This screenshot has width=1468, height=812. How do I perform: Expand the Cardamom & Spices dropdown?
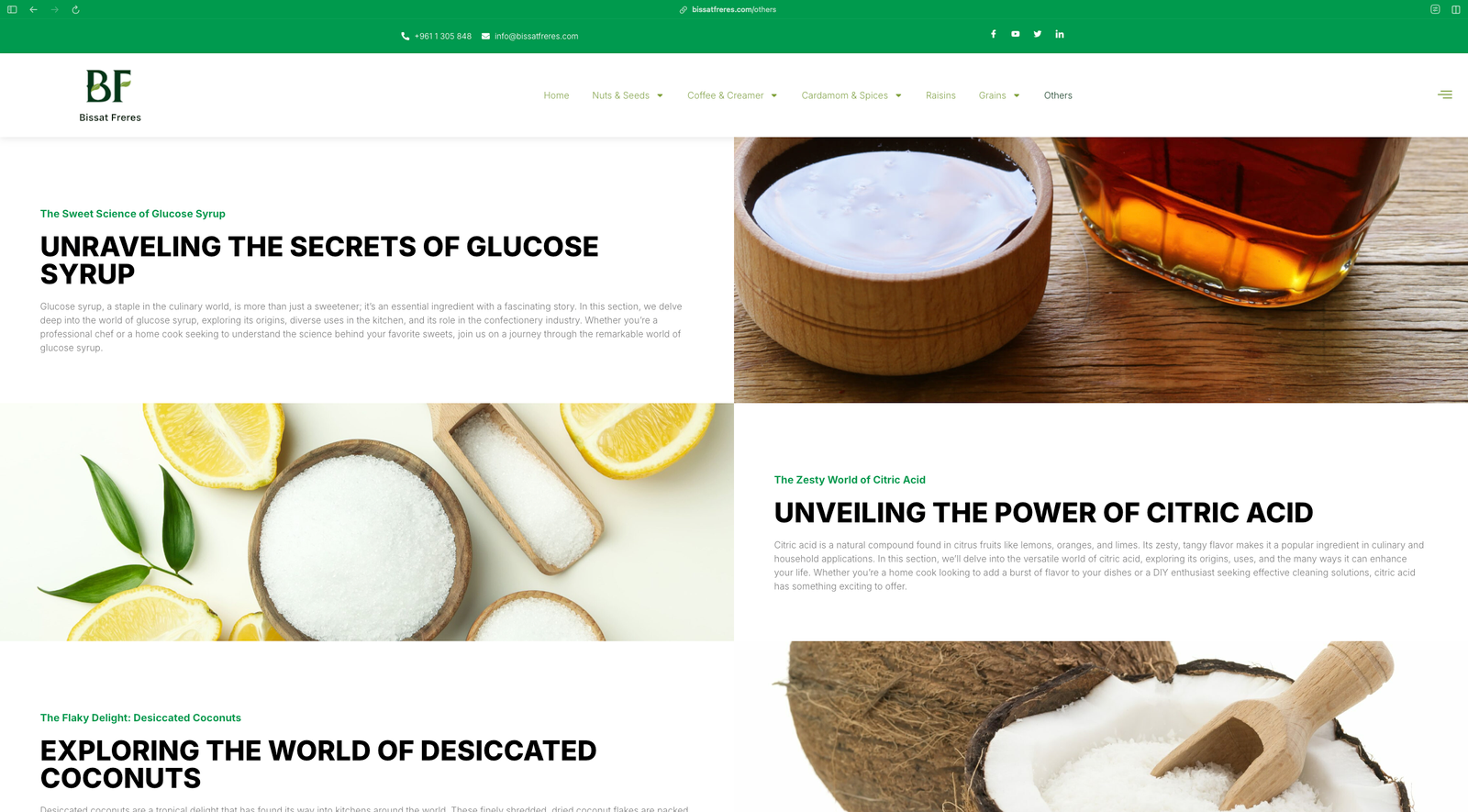coord(851,95)
